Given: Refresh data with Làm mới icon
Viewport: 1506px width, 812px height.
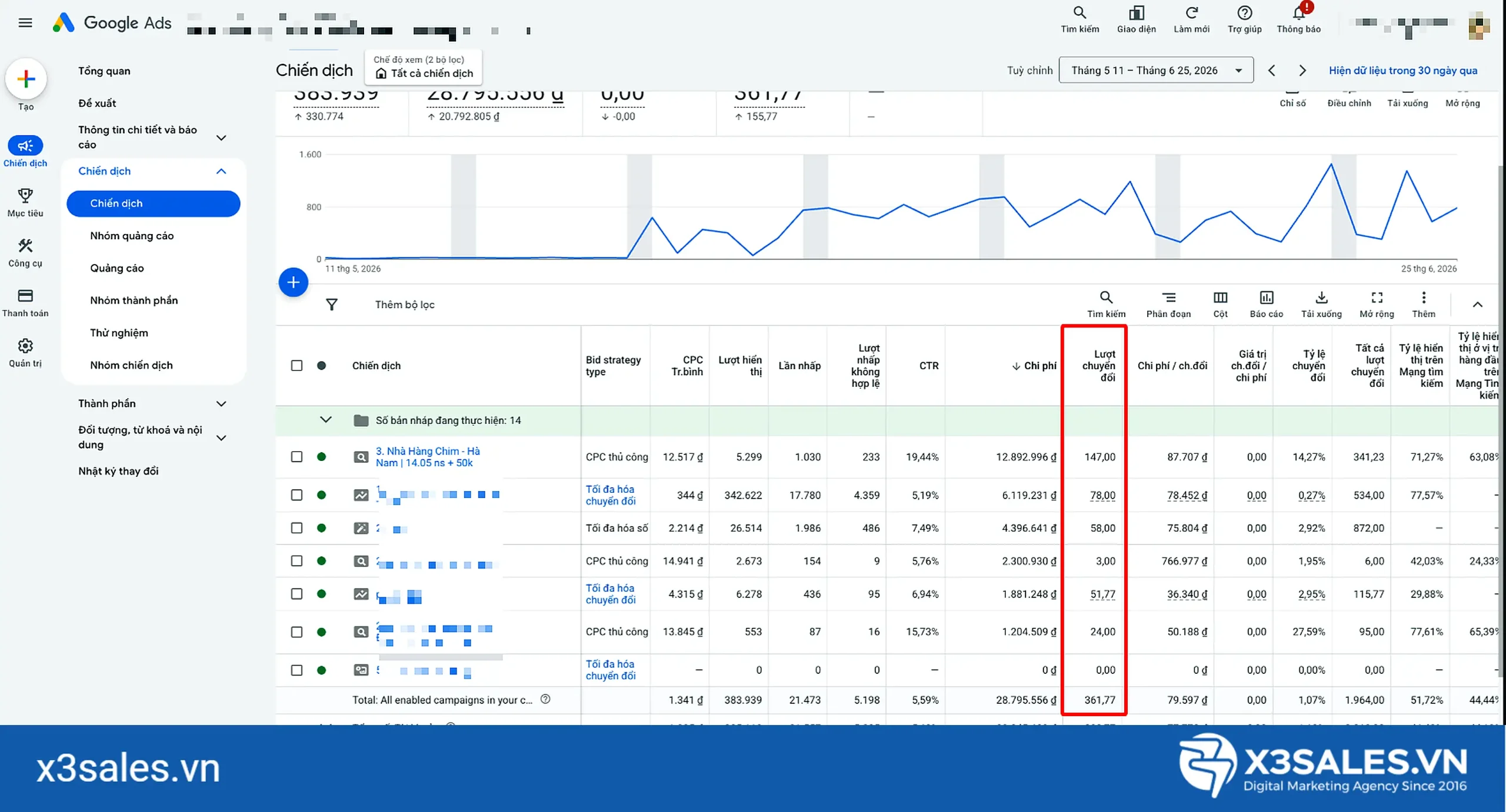Looking at the screenshot, I should pyautogui.click(x=1191, y=19).
